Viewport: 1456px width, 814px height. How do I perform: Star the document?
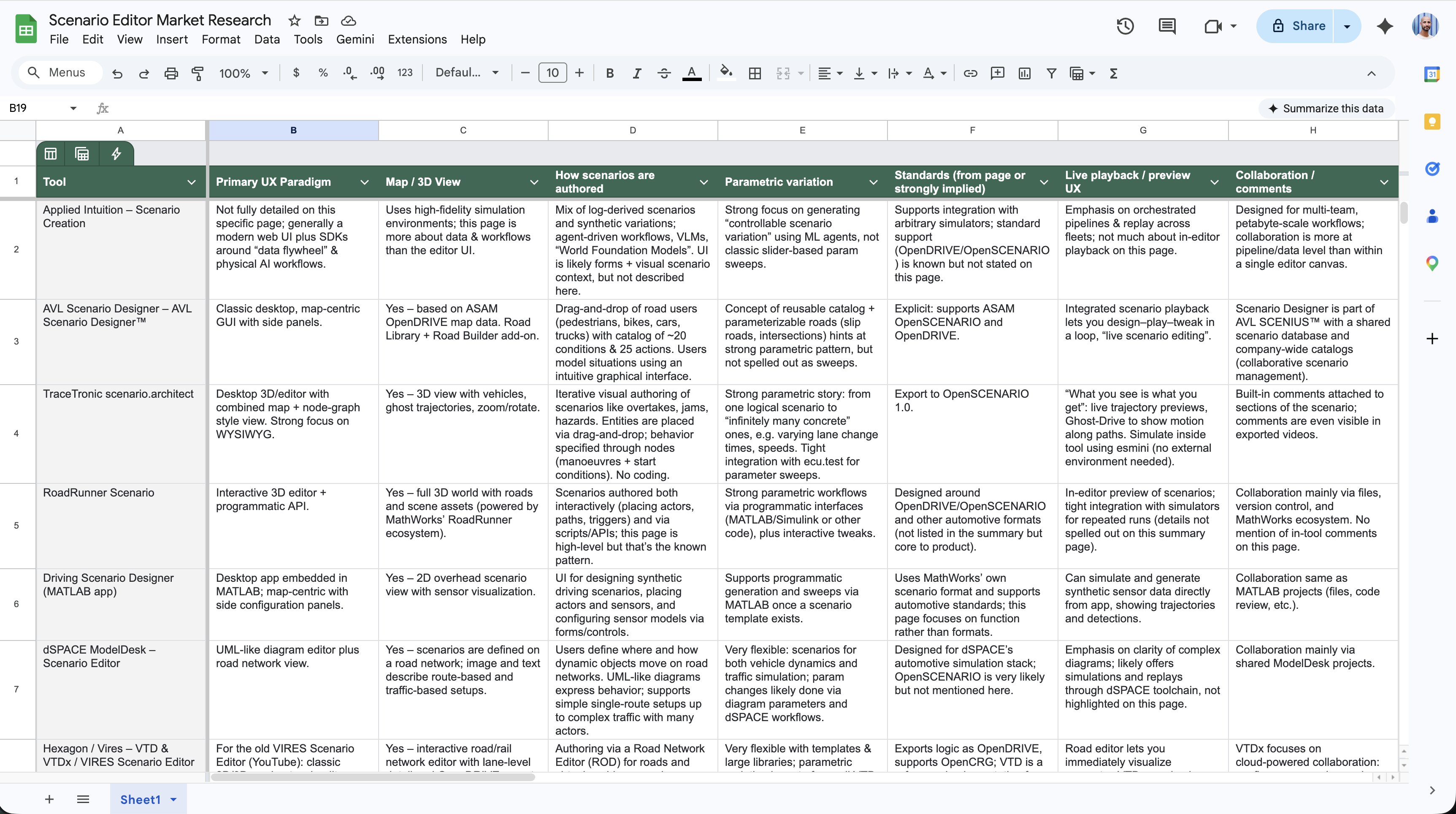click(295, 20)
